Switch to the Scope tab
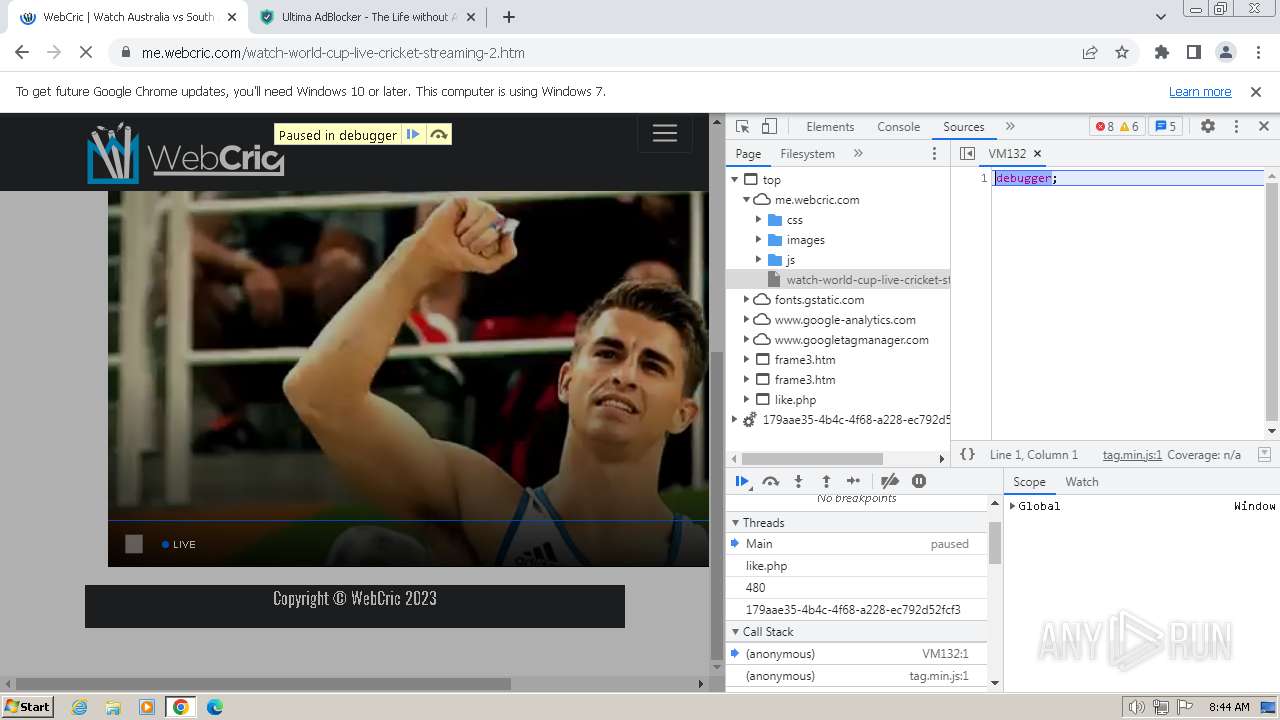Viewport: 1280px width, 720px height. (1029, 482)
